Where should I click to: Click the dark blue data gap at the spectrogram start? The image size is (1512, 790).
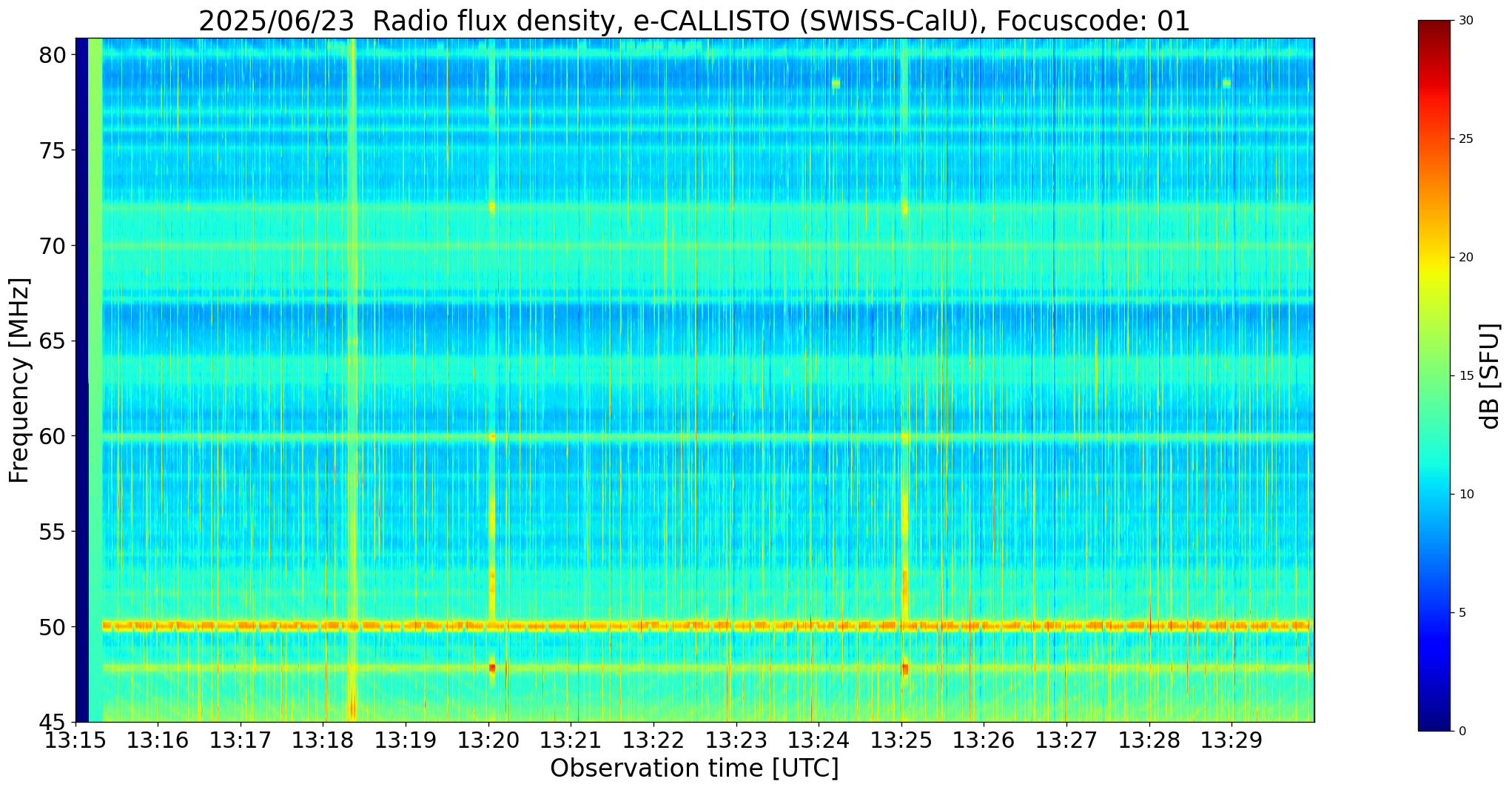tap(81, 380)
